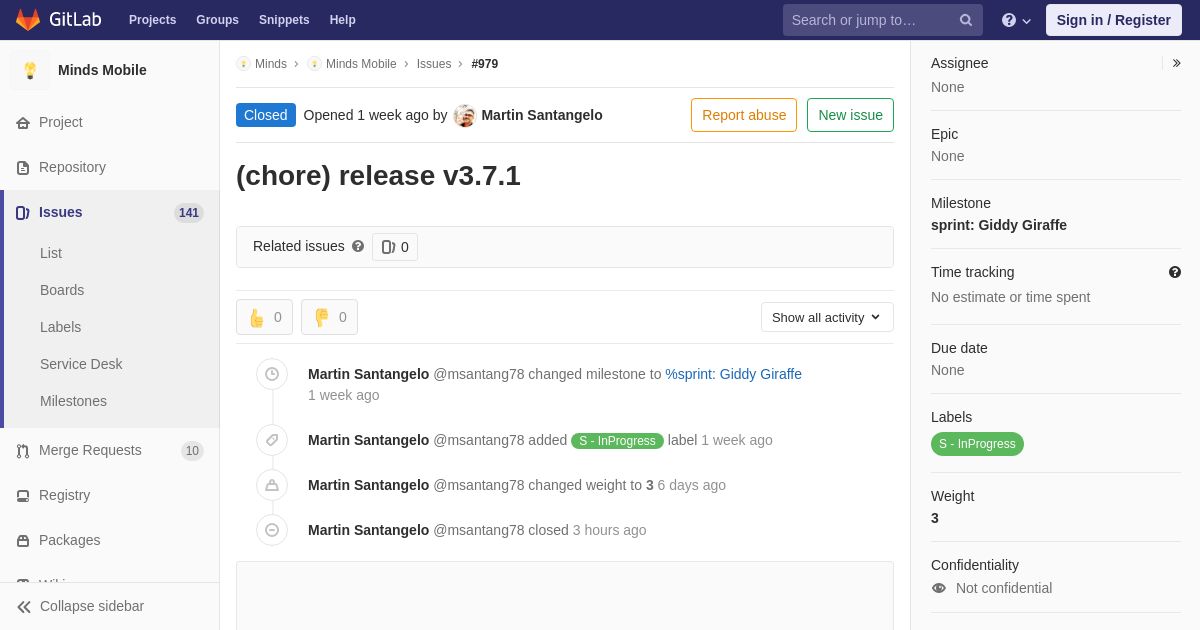Focus the Search or jump to field
Viewport: 1200px width, 630px height.
coord(870,20)
